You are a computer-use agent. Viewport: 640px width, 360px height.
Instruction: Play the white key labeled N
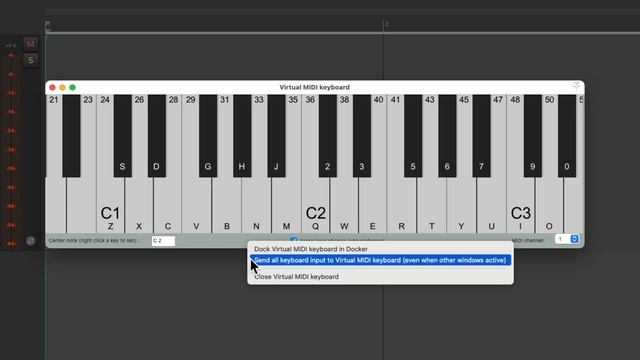[256, 206]
